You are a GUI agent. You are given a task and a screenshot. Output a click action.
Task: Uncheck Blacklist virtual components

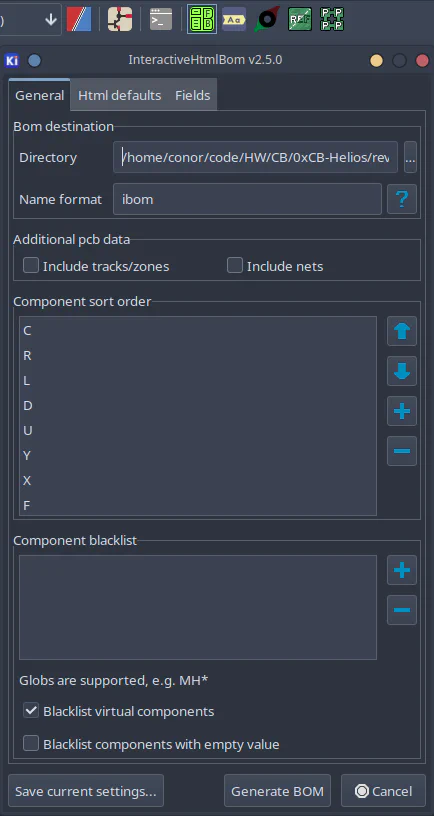[x=31, y=711]
